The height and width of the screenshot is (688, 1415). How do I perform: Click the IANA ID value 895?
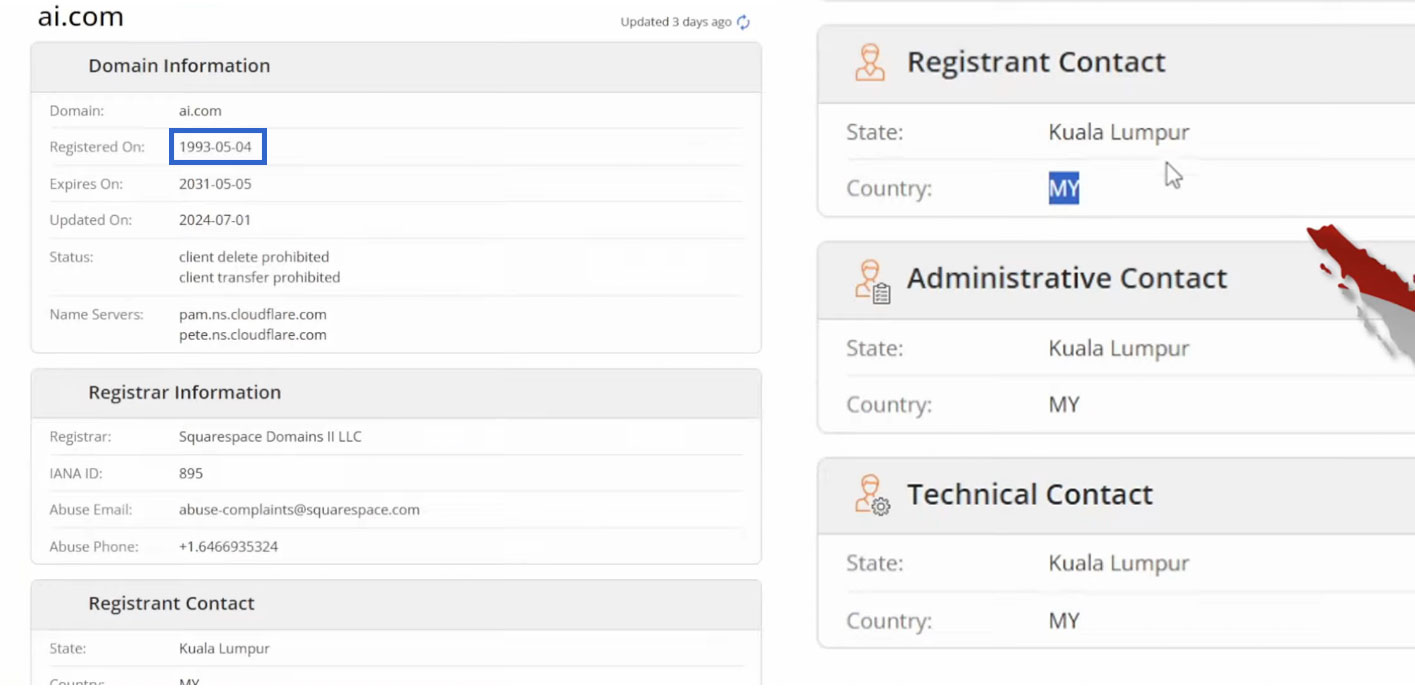pyautogui.click(x=191, y=473)
